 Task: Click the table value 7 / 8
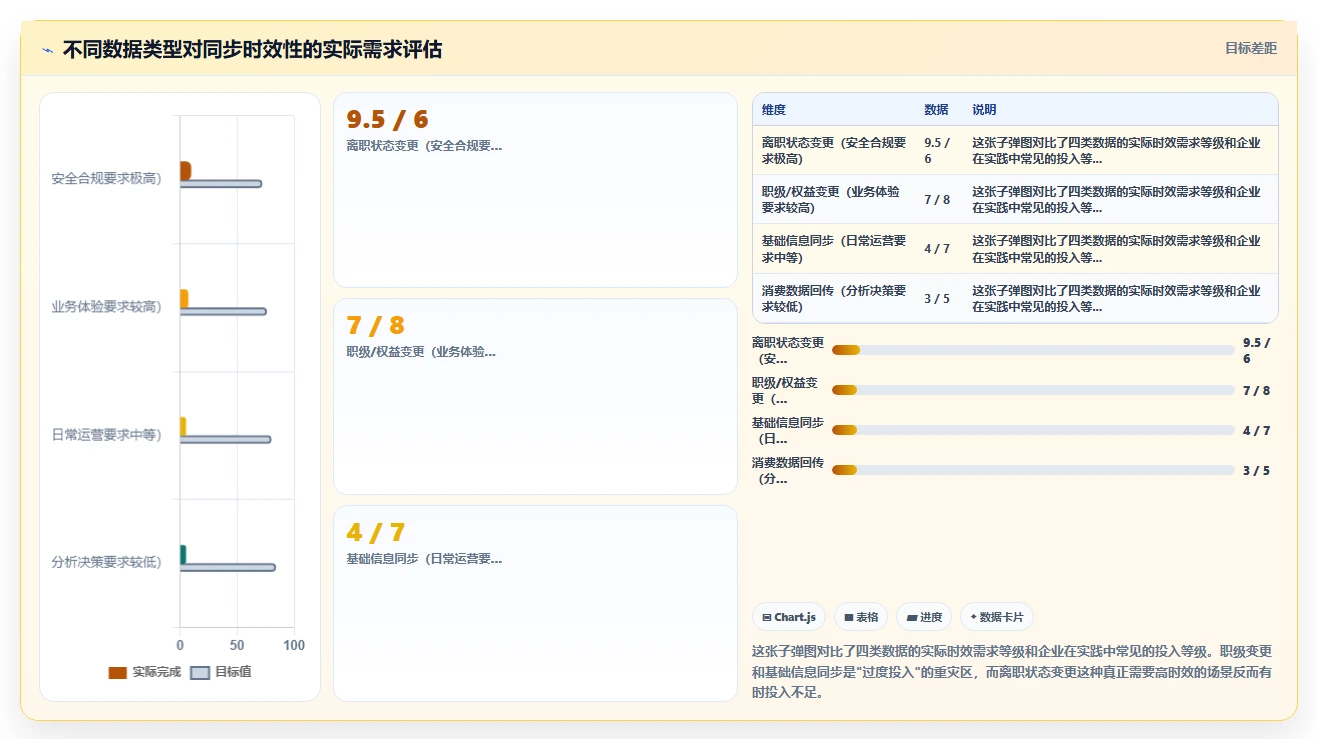937,200
